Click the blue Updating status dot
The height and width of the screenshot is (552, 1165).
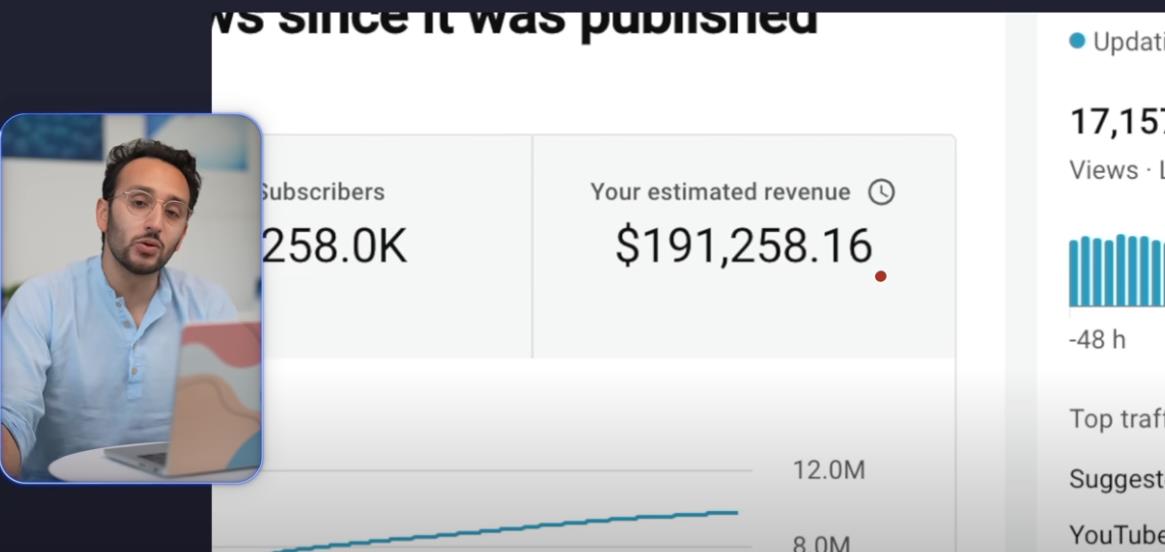point(1077,41)
